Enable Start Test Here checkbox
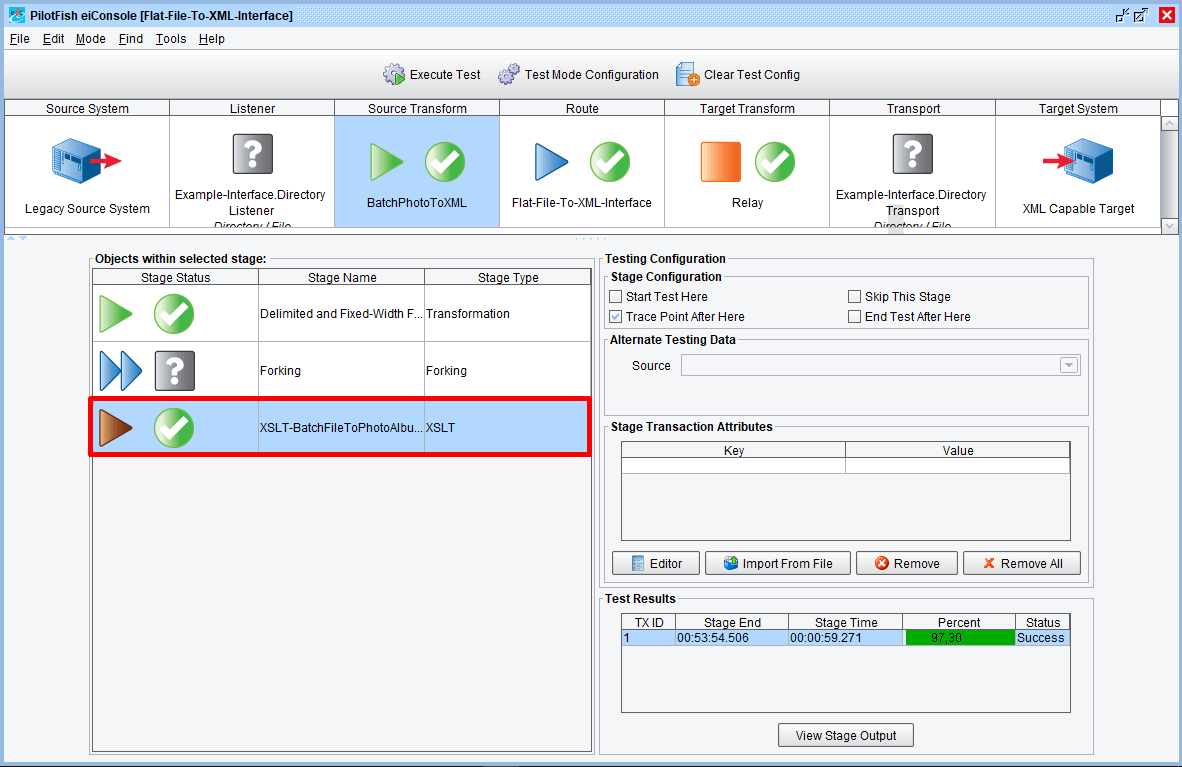1182x767 pixels. pyautogui.click(x=616, y=296)
